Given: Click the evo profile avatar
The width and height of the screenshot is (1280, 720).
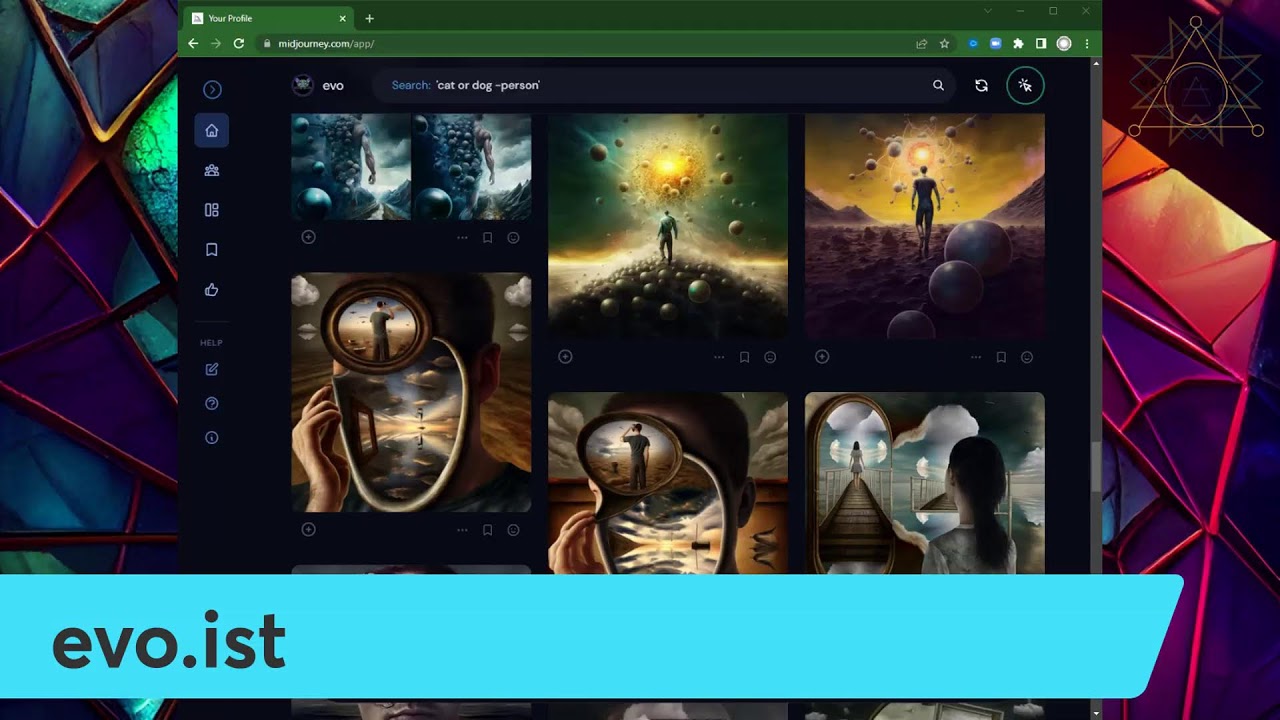Looking at the screenshot, I should [x=303, y=85].
